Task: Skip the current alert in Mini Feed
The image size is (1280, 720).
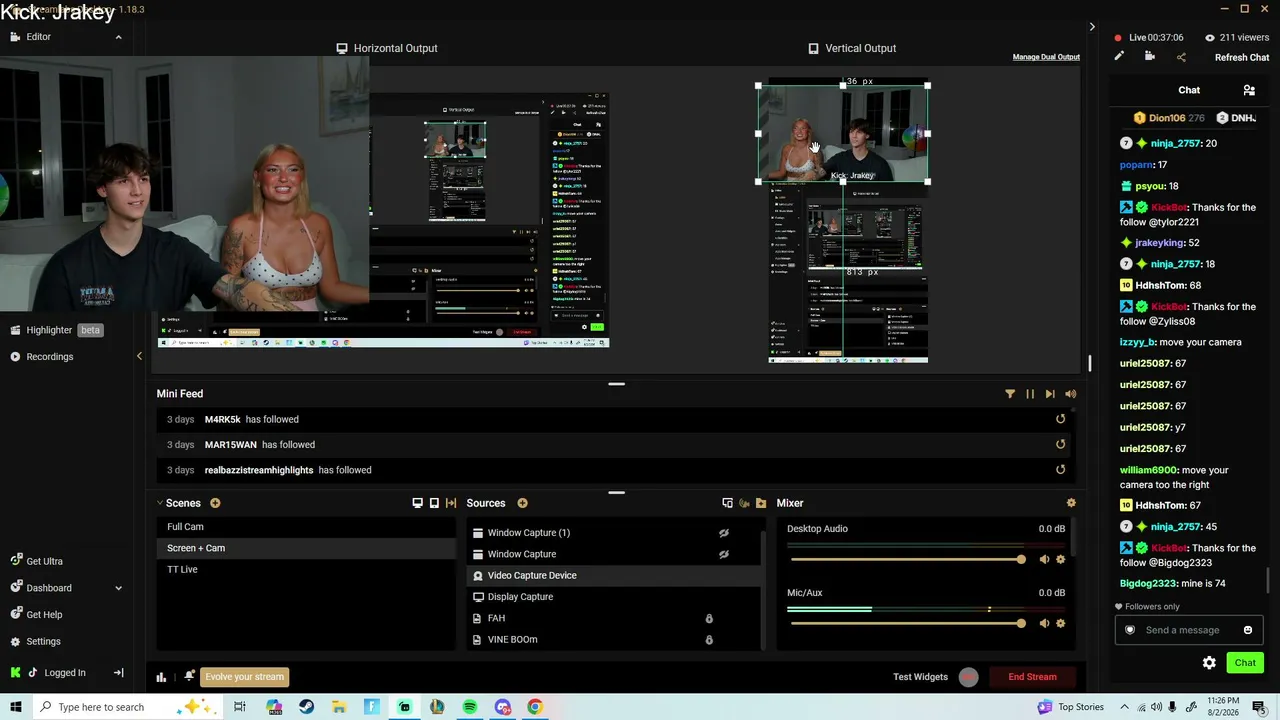Action: pyautogui.click(x=1050, y=394)
